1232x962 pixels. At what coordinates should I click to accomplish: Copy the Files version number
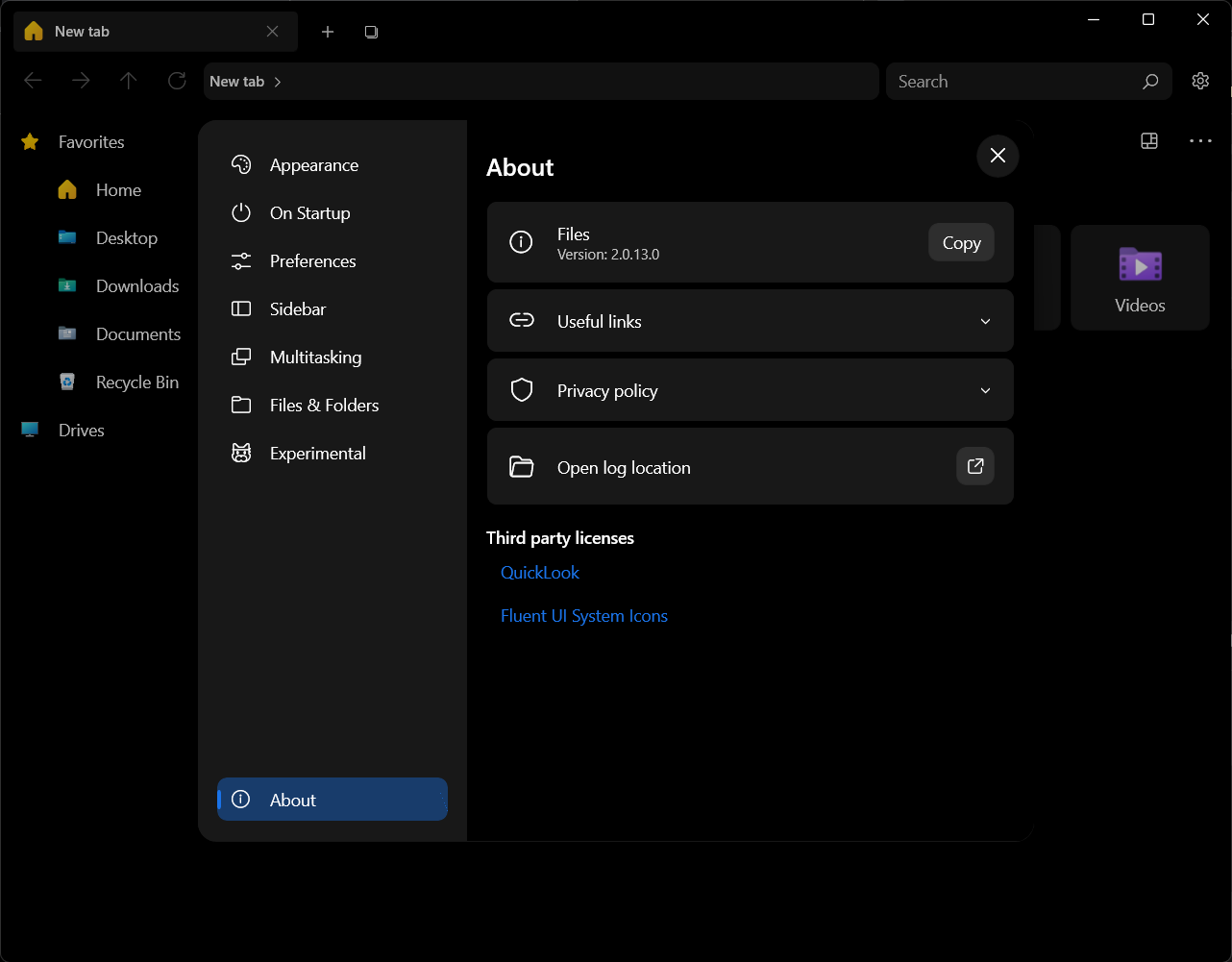click(960, 242)
